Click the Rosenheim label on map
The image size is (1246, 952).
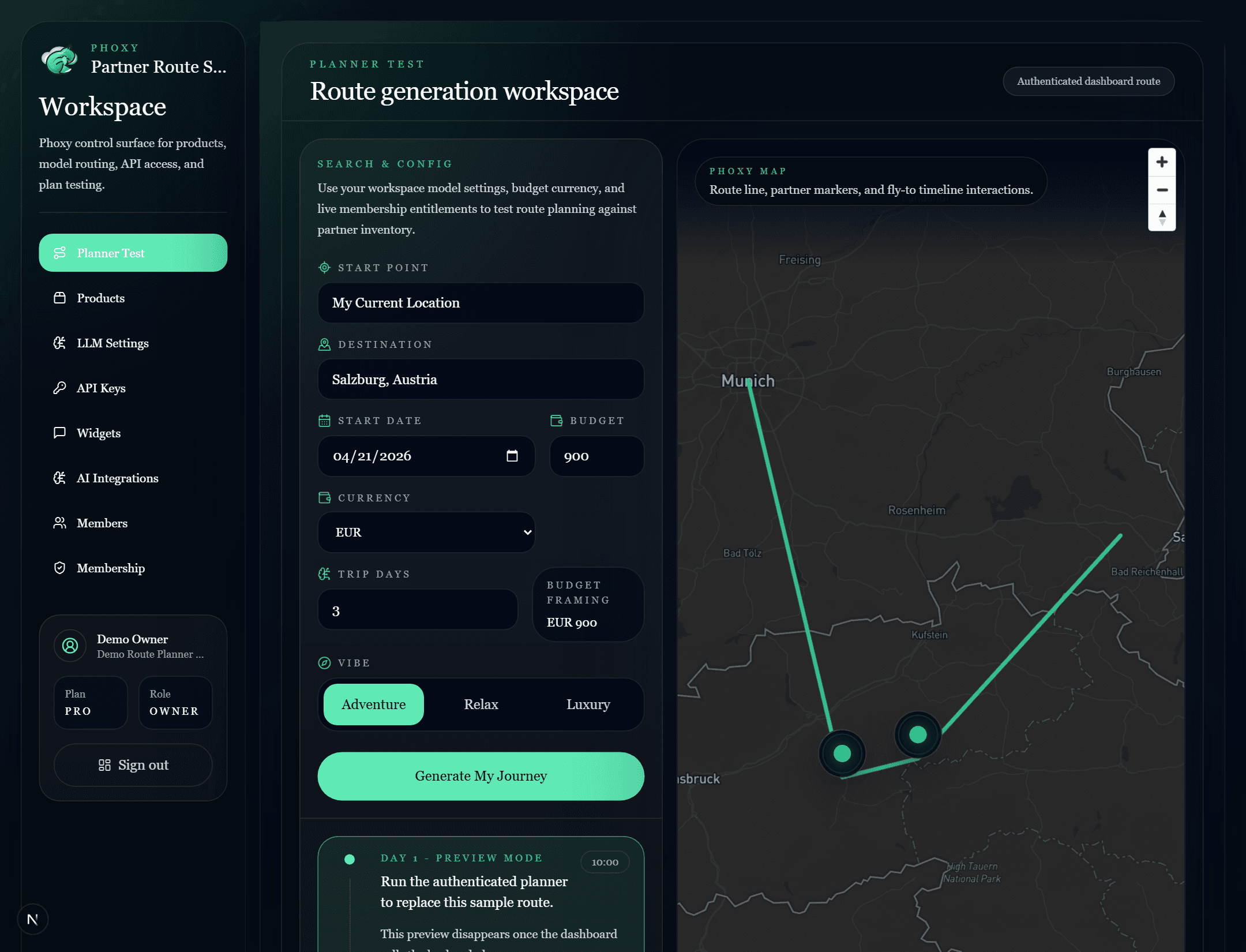click(917, 510)
